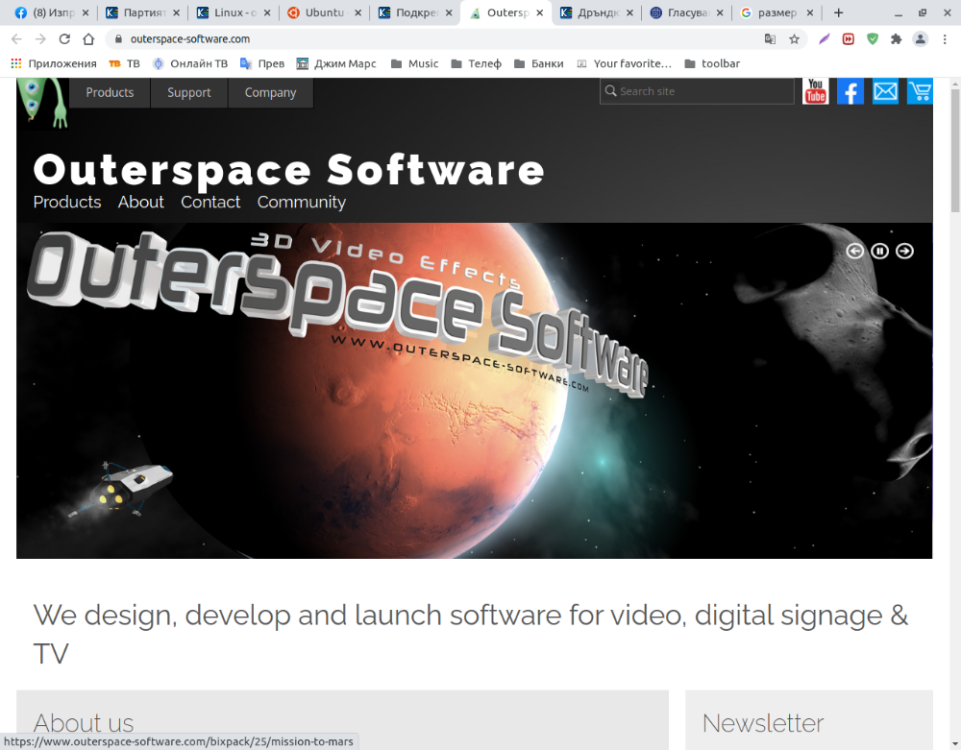Close the Outerspace tab

(x=539, y=12)
